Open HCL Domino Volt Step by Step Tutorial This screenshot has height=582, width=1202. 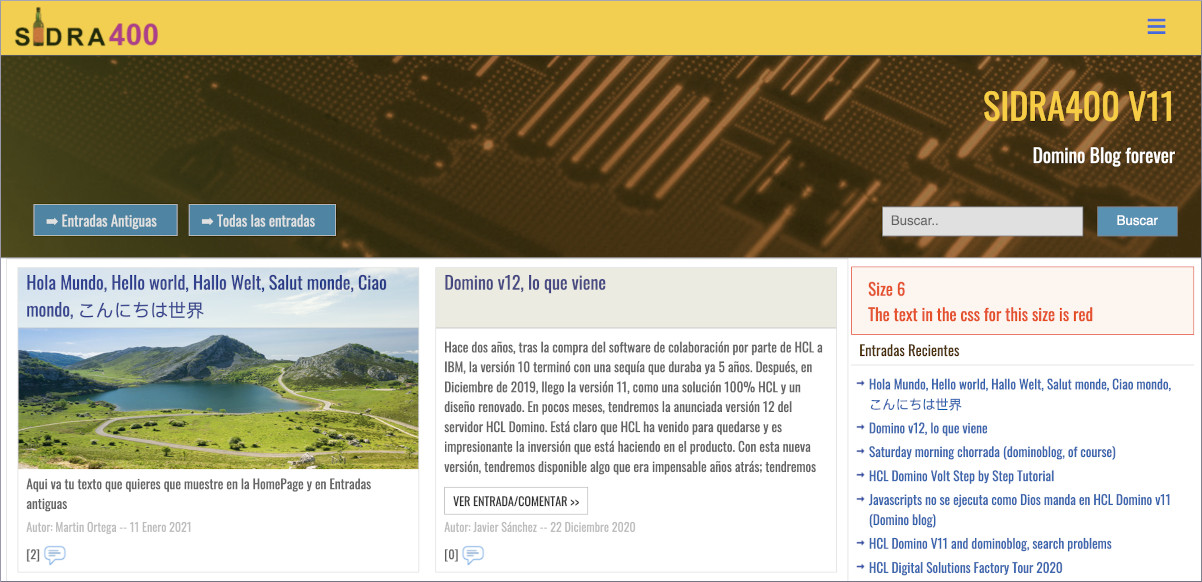[x=961, y=476]
